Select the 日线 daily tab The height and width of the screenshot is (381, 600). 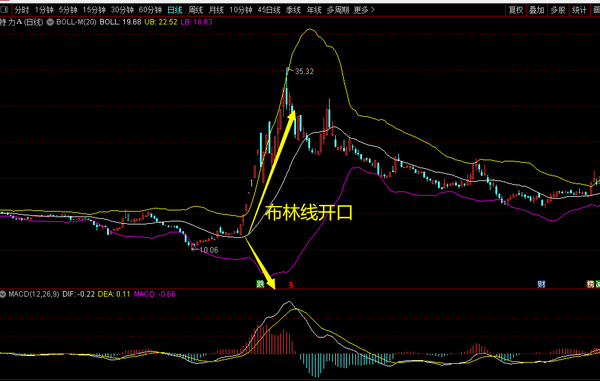[x=175, y=10]
